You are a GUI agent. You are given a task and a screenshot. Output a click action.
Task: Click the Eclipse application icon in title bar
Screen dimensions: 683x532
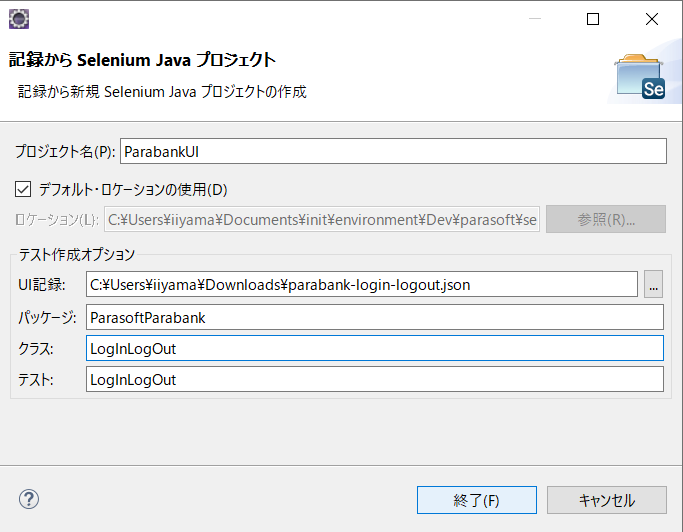[19, 19]
